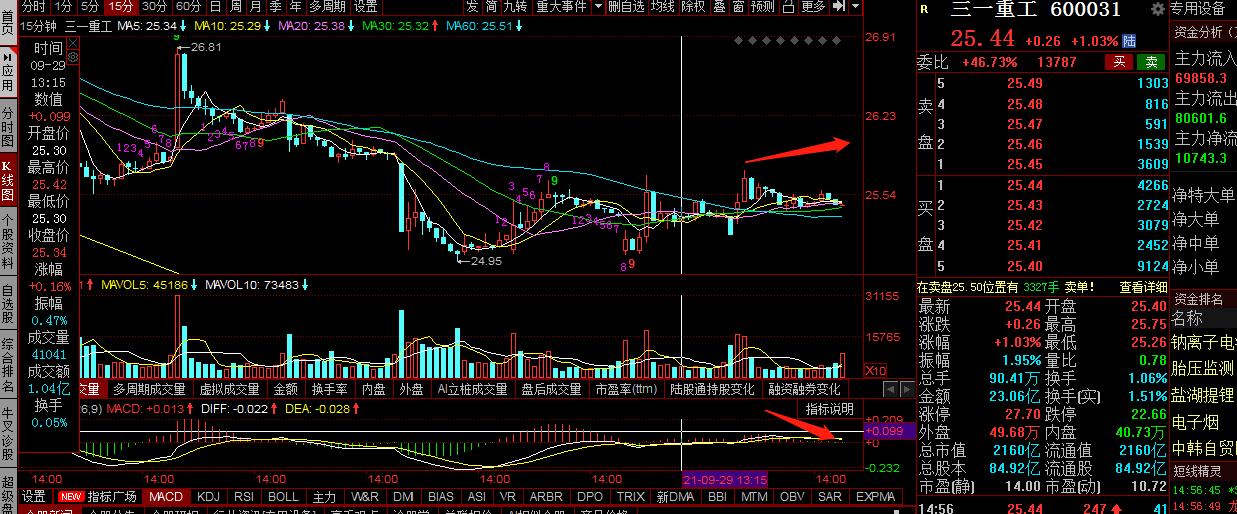1237x514 pixels.
Task: Open chart 设置 in top toolbar
Action: [x=365, y=7]
